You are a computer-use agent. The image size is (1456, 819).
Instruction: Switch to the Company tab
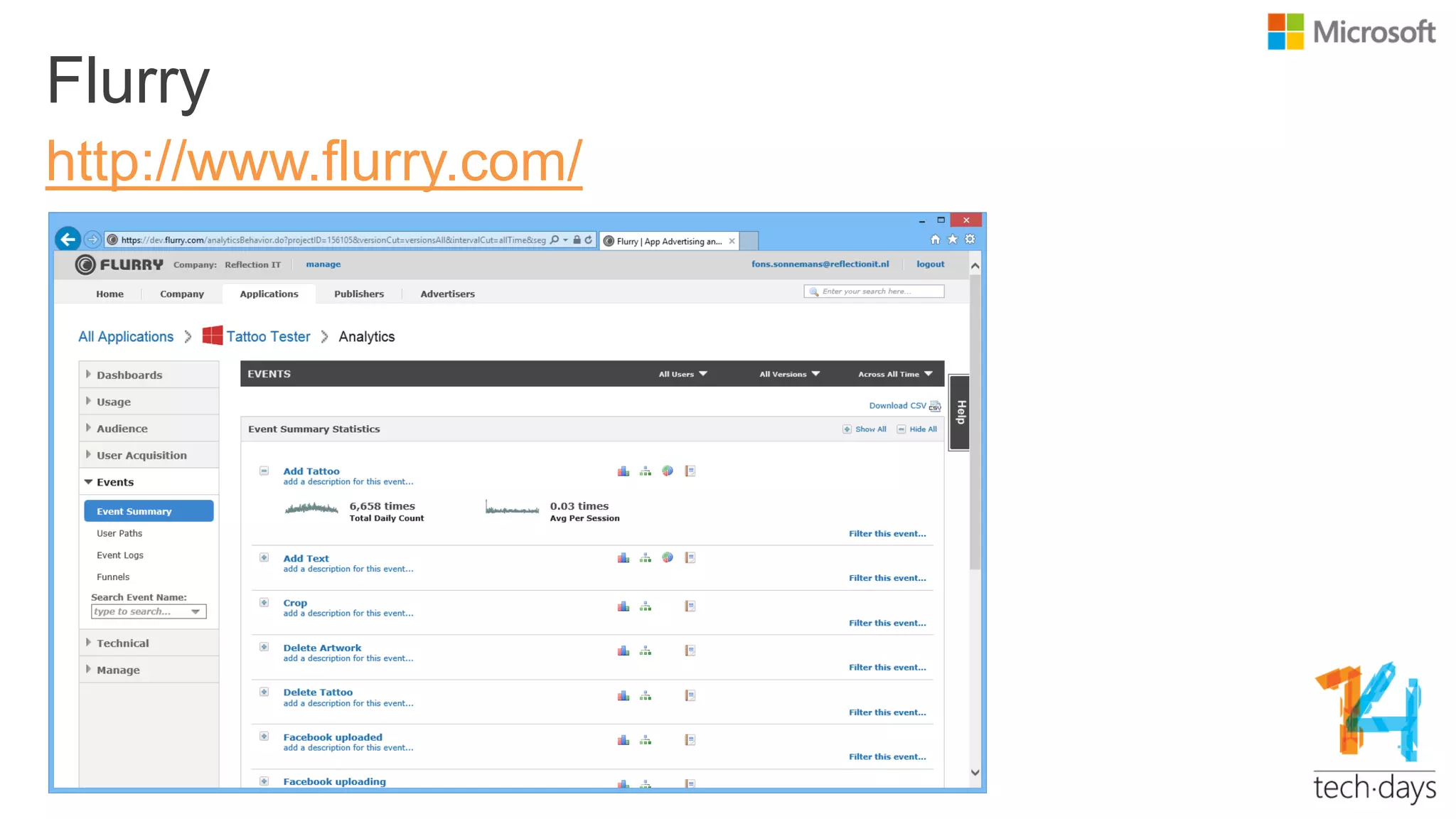(x=182, y=294)
